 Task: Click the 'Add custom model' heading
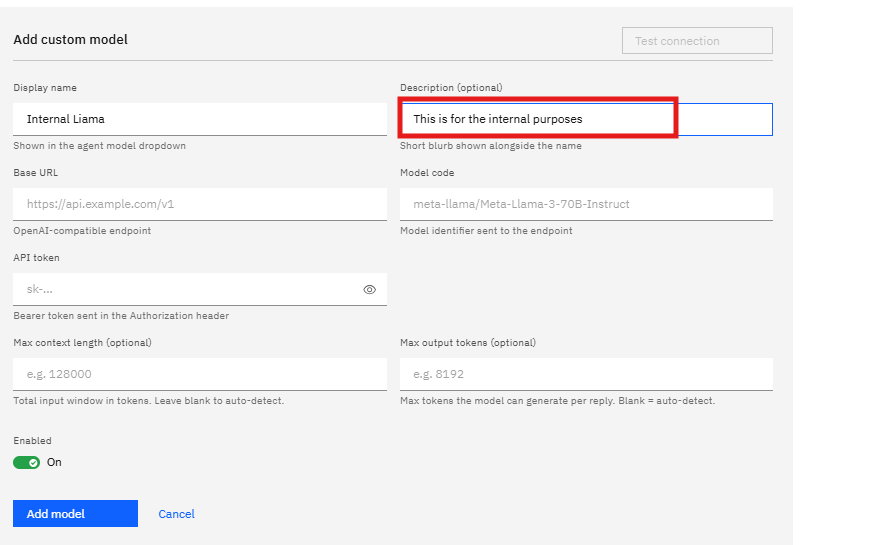[70, 39]
